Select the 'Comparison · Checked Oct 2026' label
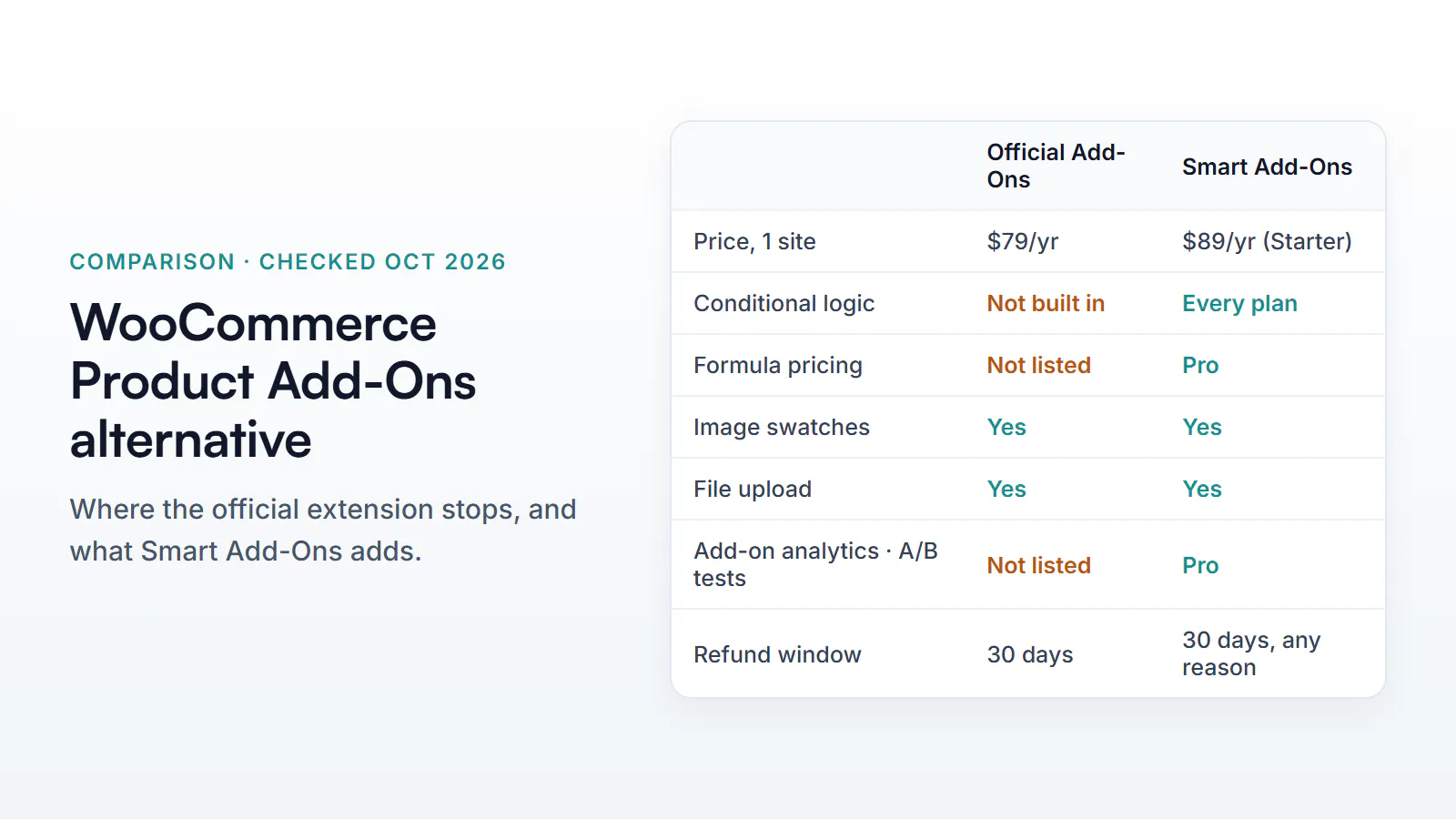Image resolution: width=1456 pixels, height=819 pixels. 288,261
